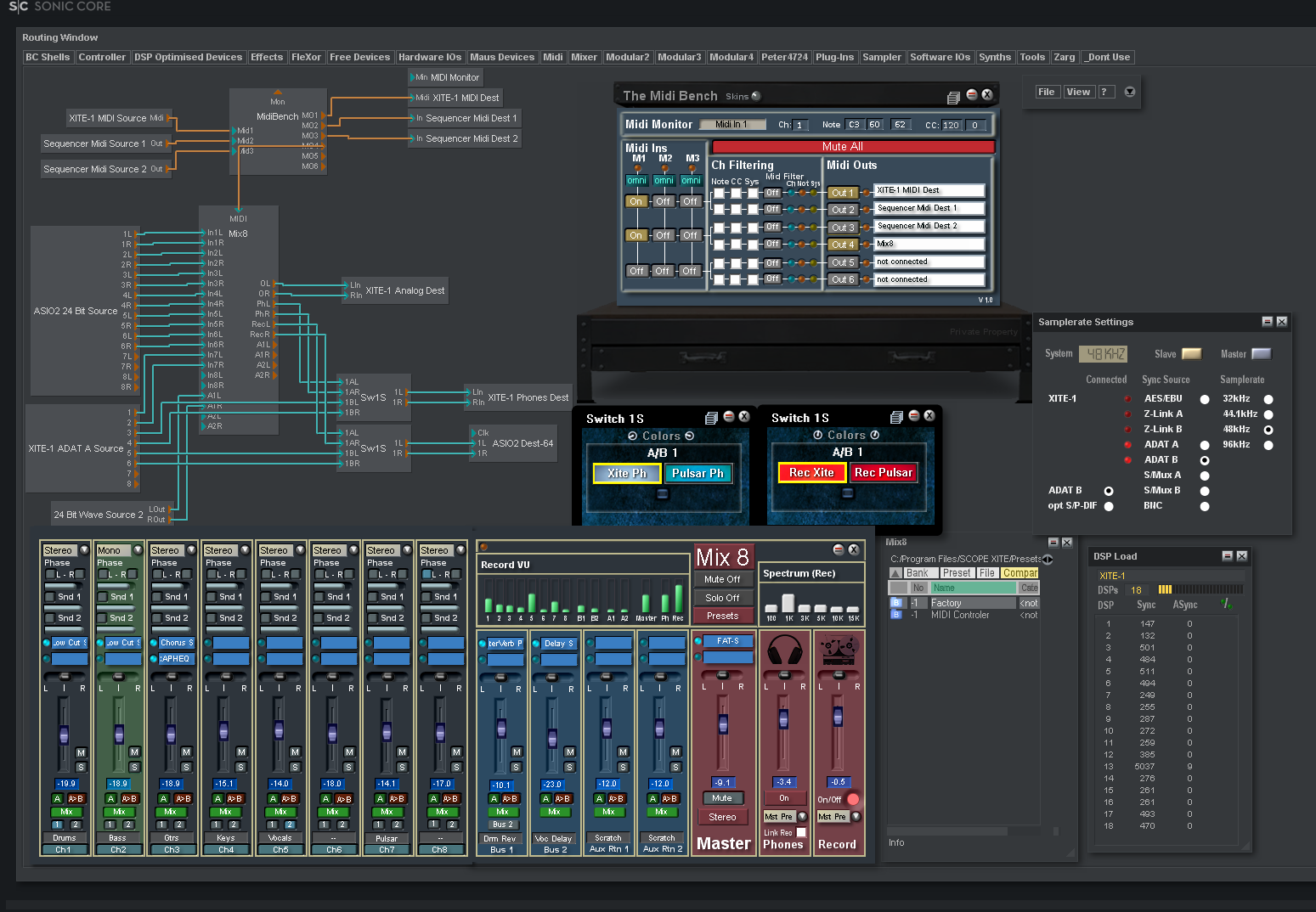Select the Rec Pulsar switch button

[x=884, y=473]
